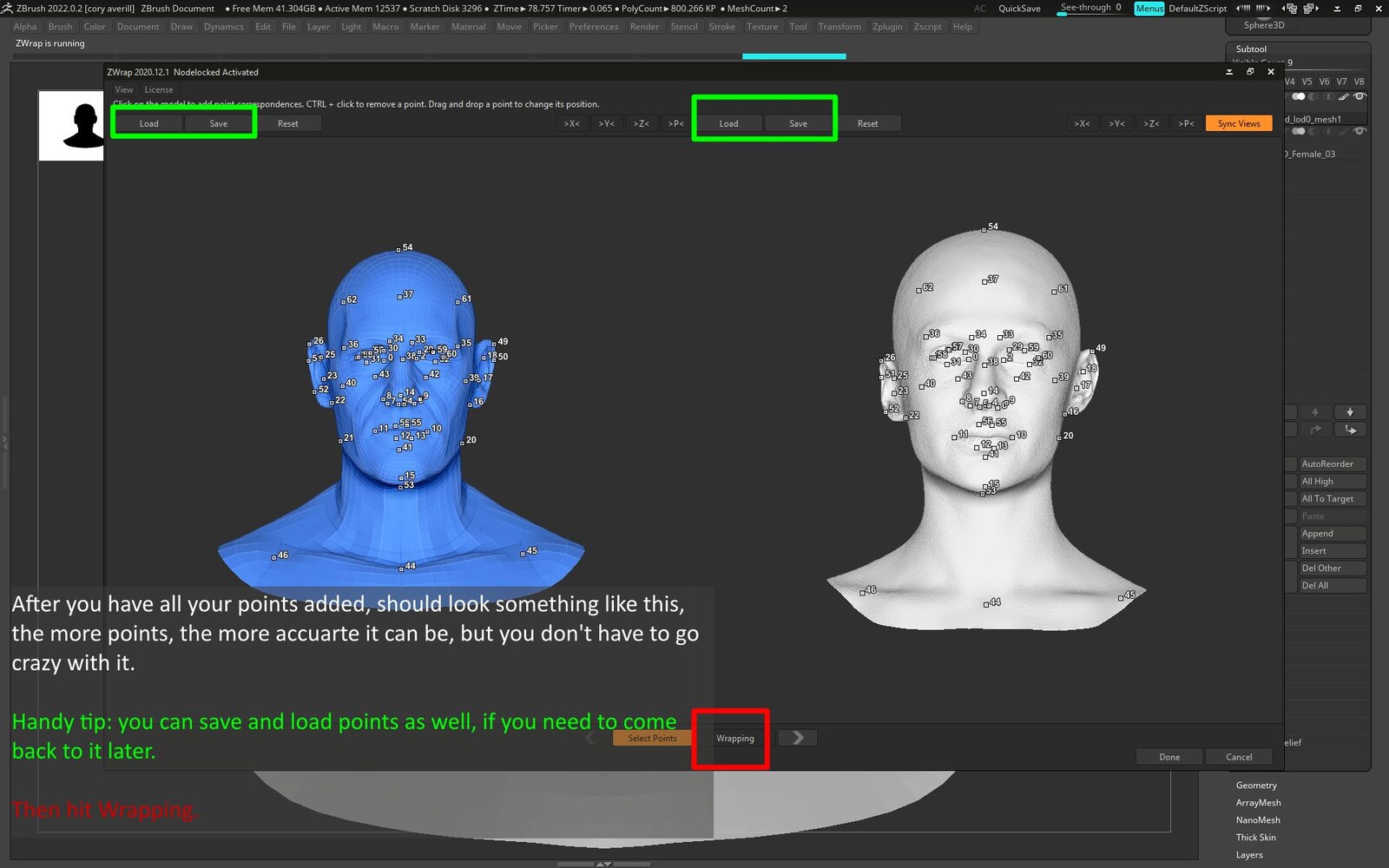Image resolution: width=1389 pixels, height=868 pixels.
Task: Click the left-side >X< view button
Action: click(571, 123)
